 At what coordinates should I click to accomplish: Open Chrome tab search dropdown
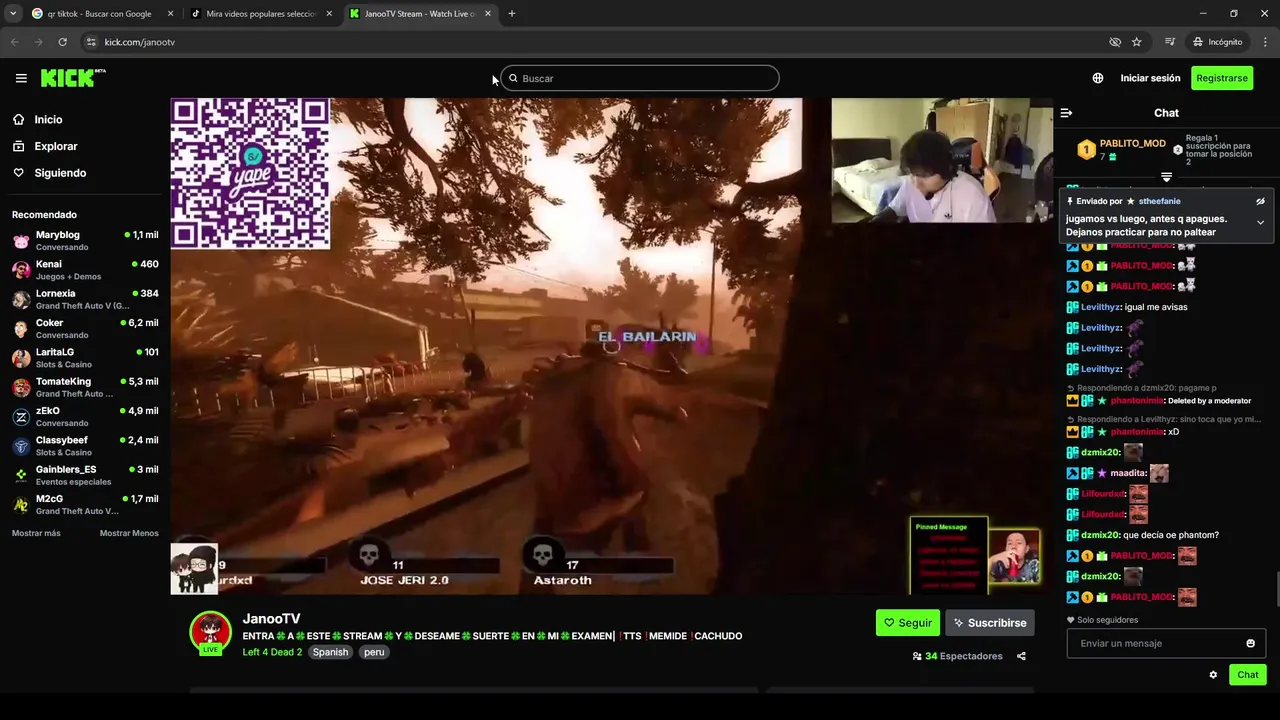tap(12, 14)
